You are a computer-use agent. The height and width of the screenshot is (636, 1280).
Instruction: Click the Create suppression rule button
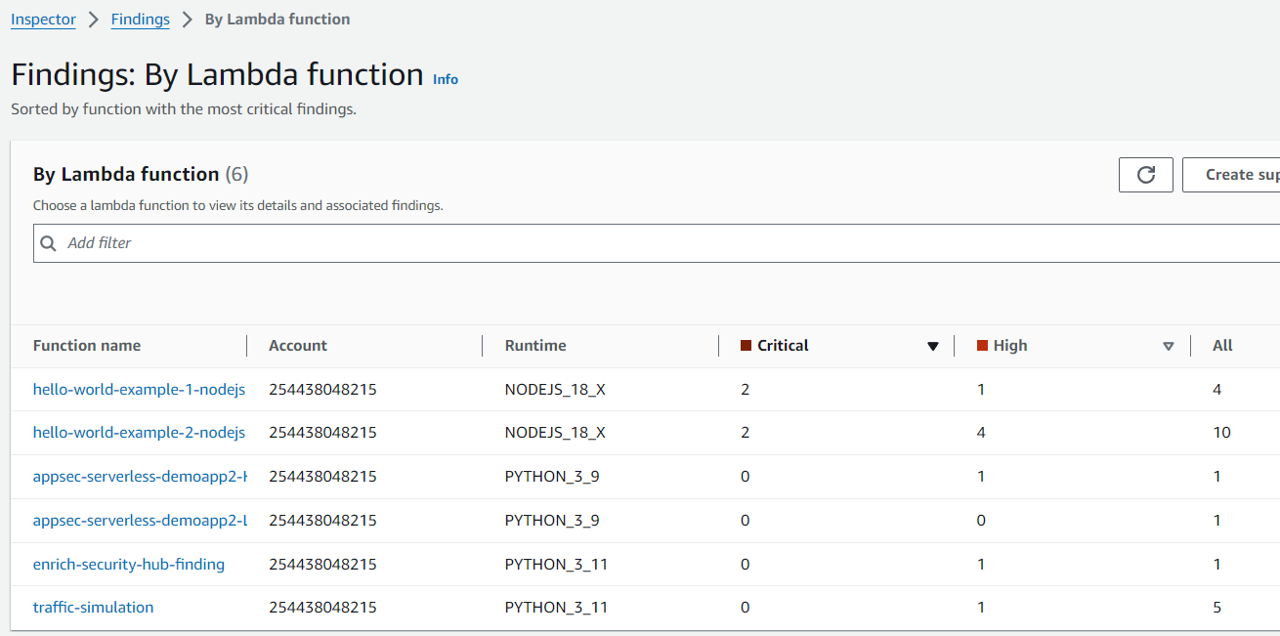click(x=1231, y=175)
